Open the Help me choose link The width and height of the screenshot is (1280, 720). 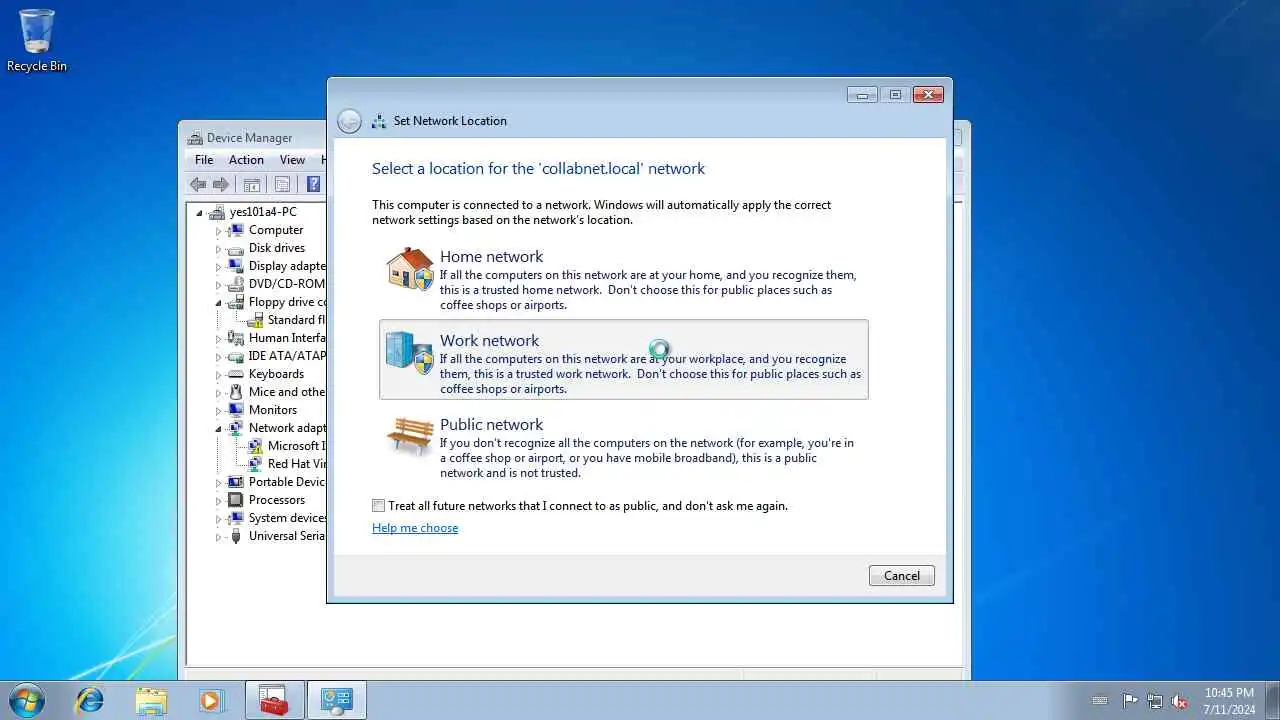415,528
